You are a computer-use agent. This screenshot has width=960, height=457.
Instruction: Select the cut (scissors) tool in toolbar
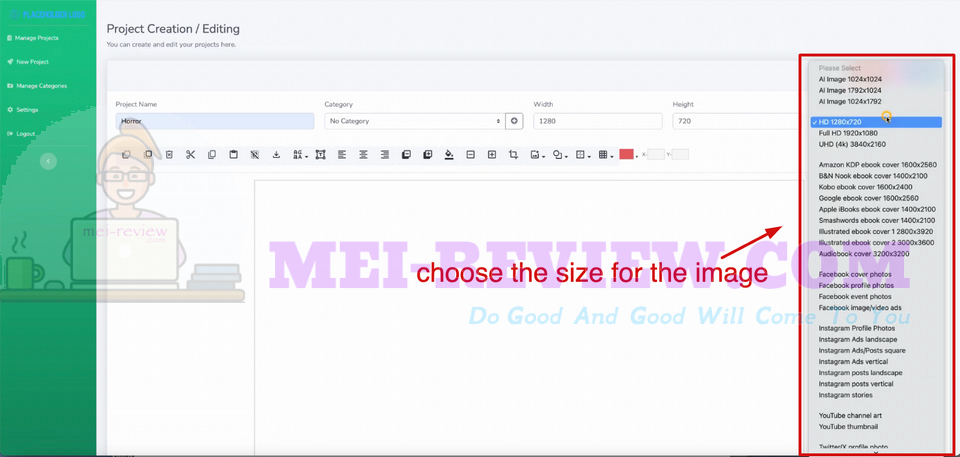[190, 155]
